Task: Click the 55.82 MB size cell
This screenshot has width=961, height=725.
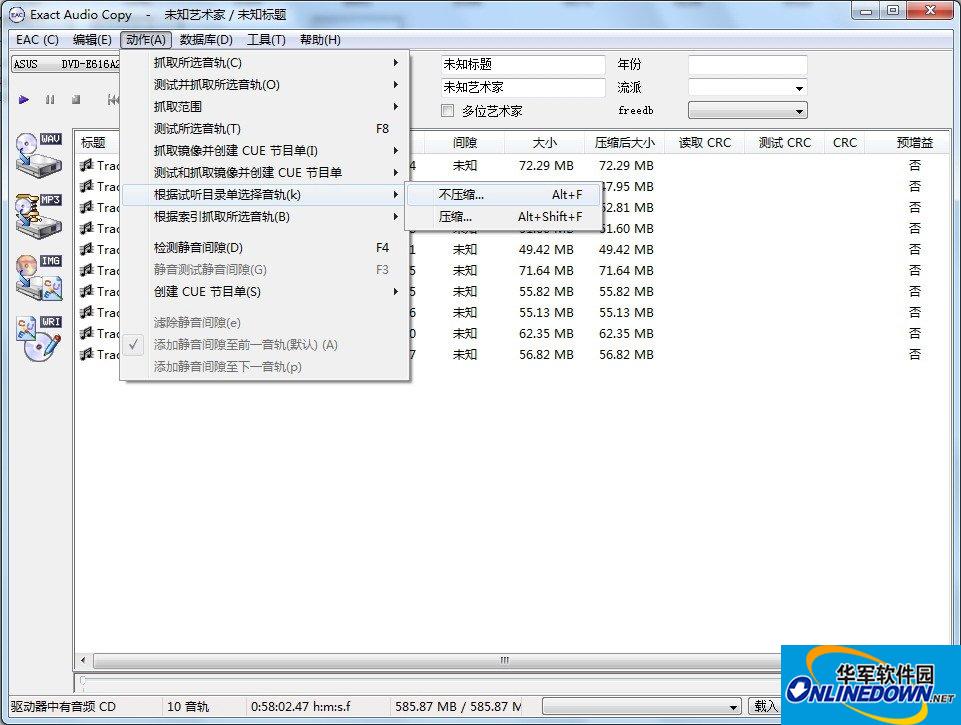Action: [x=545, y=291]
